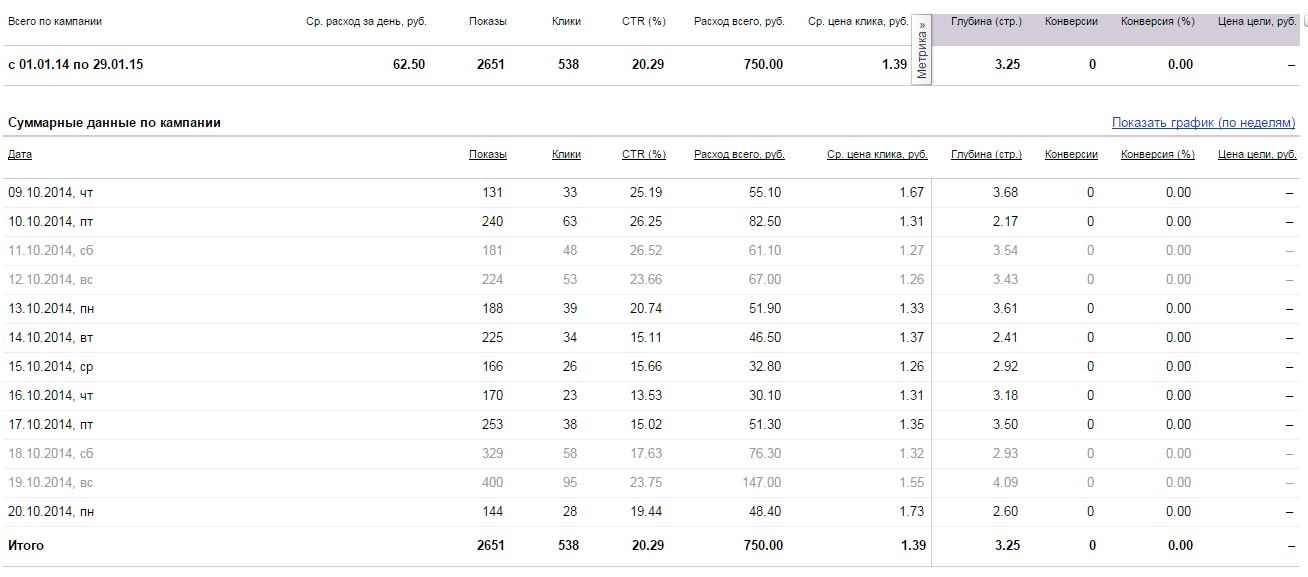Sort by Конверсии column header
1308x577 pixels.
(x=1071, y=155)
